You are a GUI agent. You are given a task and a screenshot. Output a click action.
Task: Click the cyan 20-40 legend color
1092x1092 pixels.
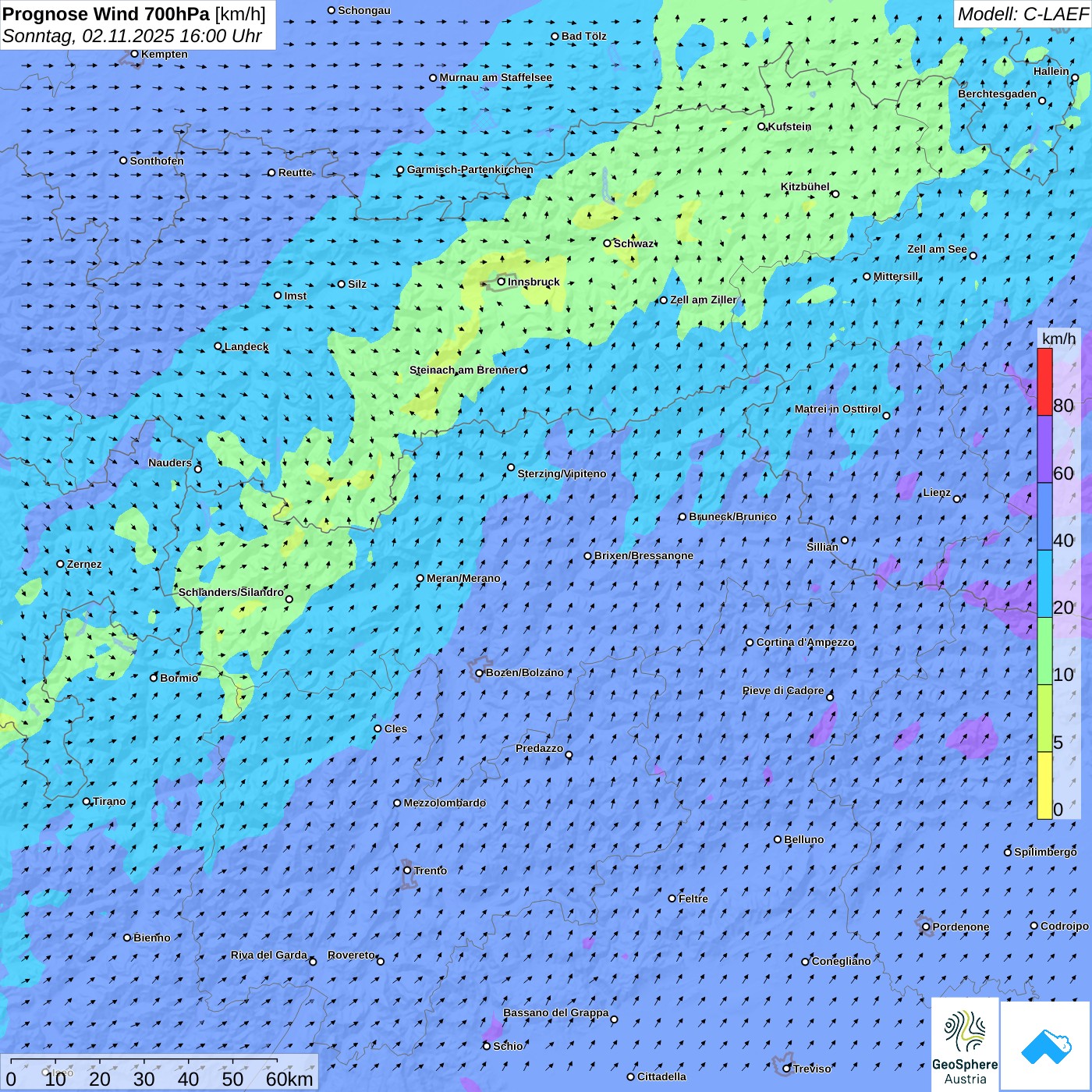[x=1044, y=584]
